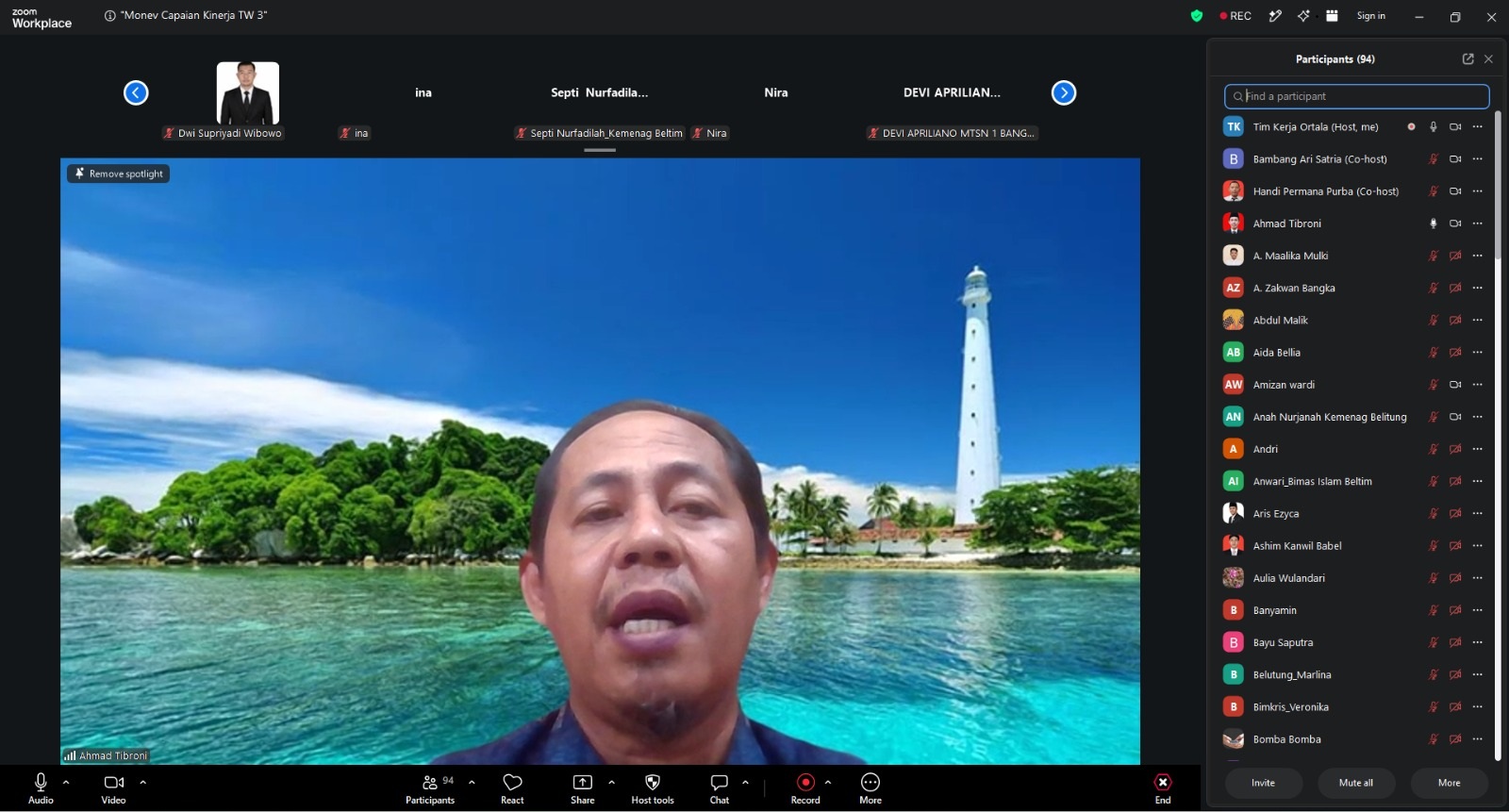
Task: Toggle Ahmad Tibroni's microphone in participants list
Action: point(1433,224)
